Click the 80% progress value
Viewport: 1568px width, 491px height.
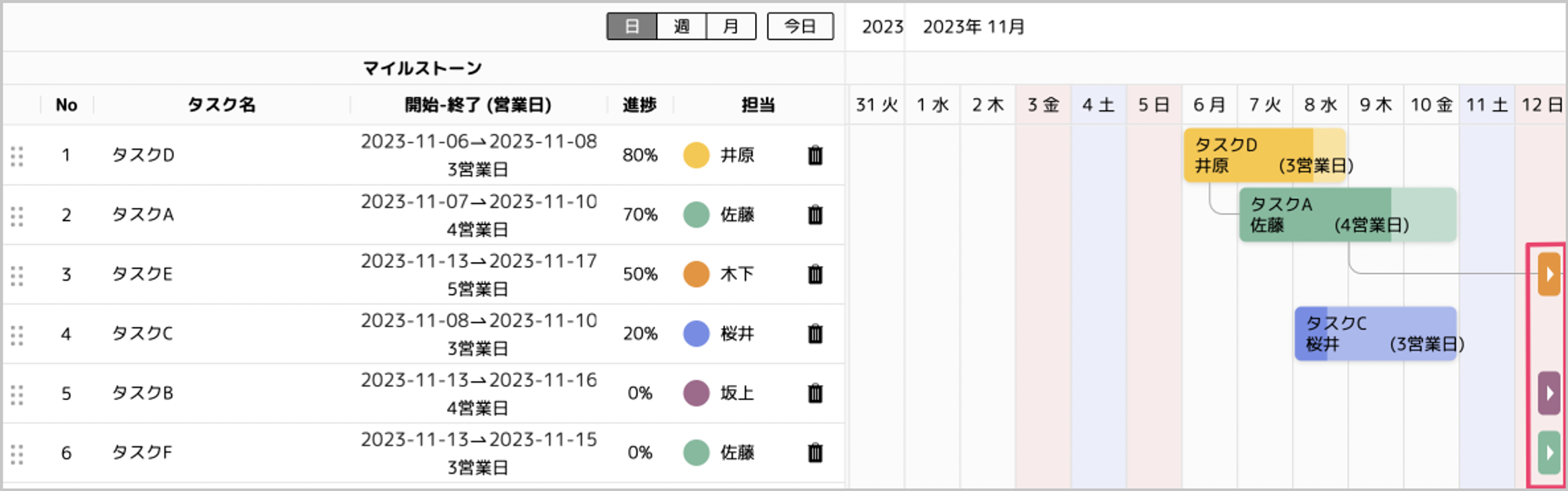(x=640, y=155)
